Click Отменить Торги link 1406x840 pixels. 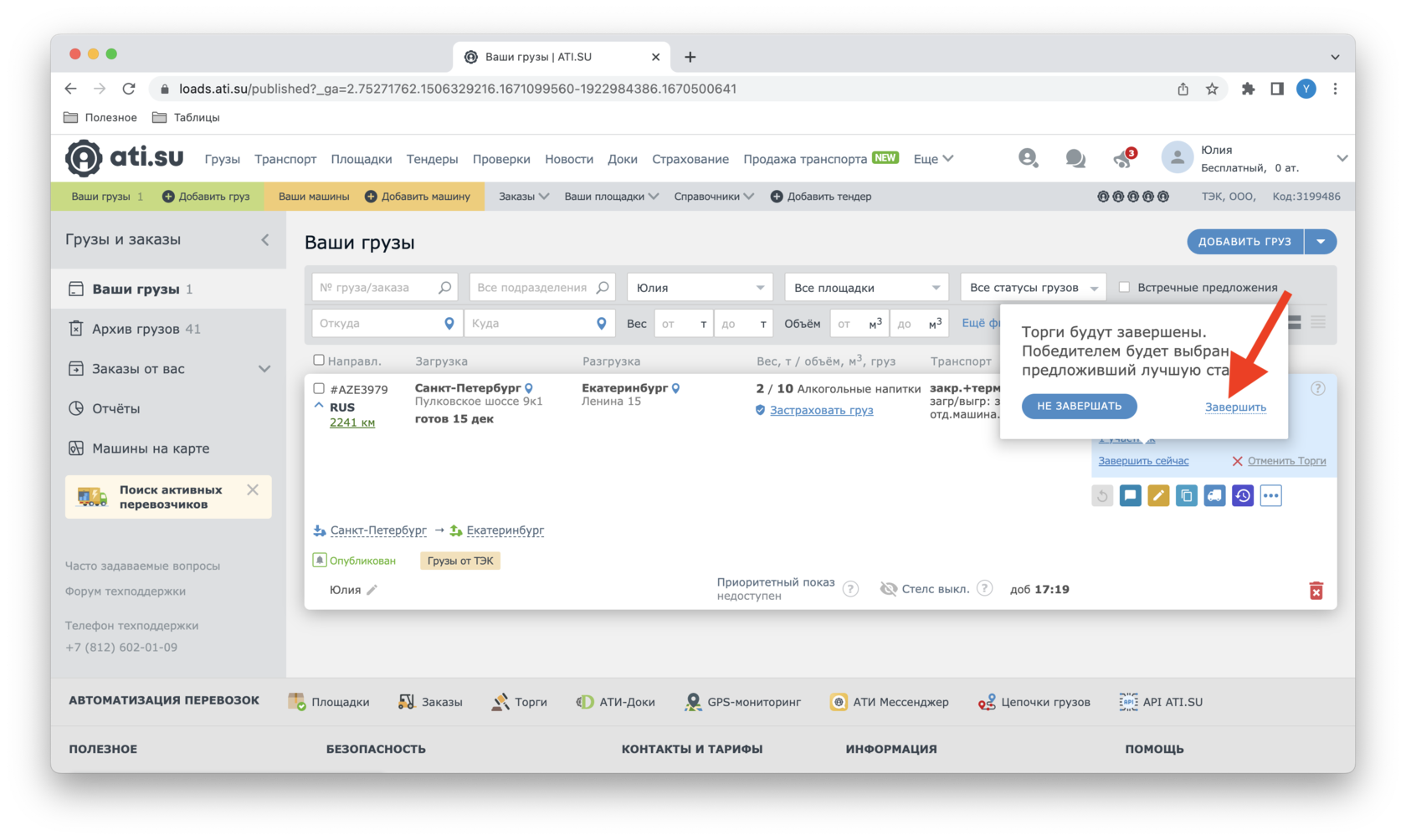(1286, 461)
